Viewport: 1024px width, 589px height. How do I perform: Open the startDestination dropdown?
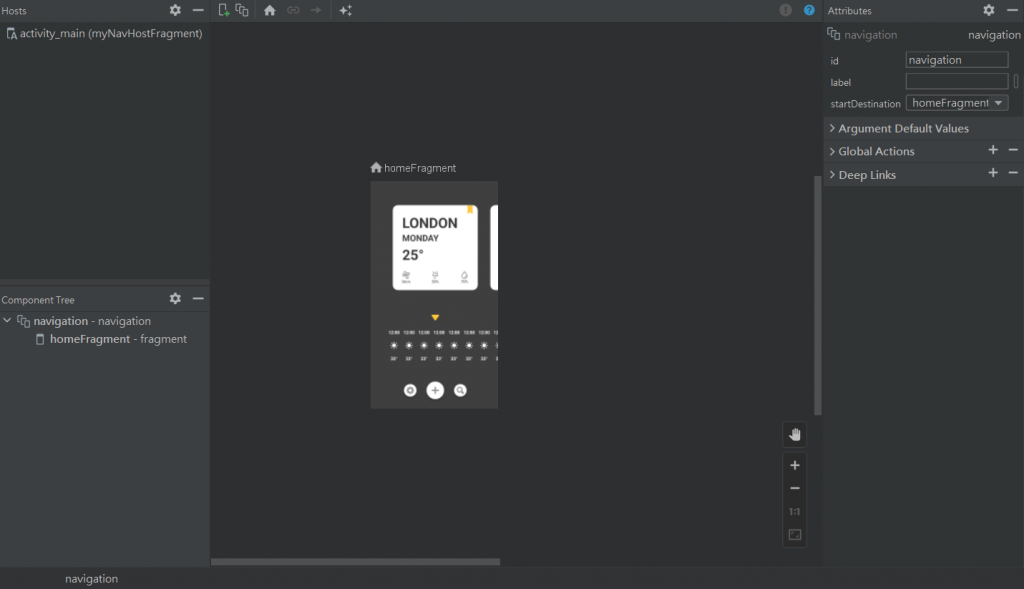[x=957, y=103]
